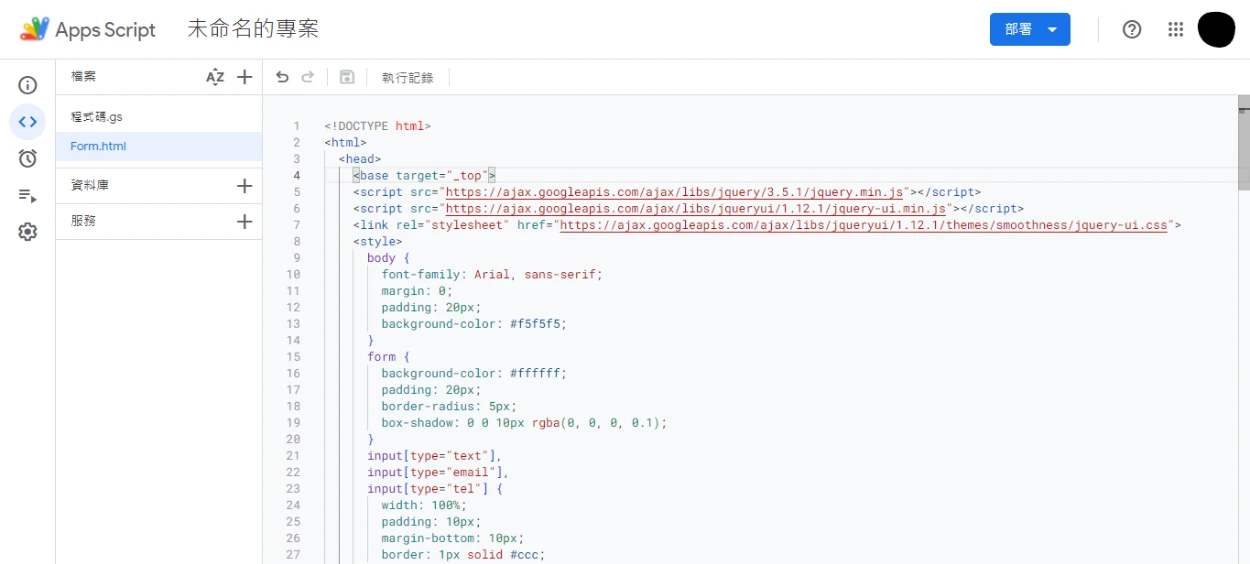Click line number 15 beside form {
This screenshot has width=1250, height=564.
[293, 357]
